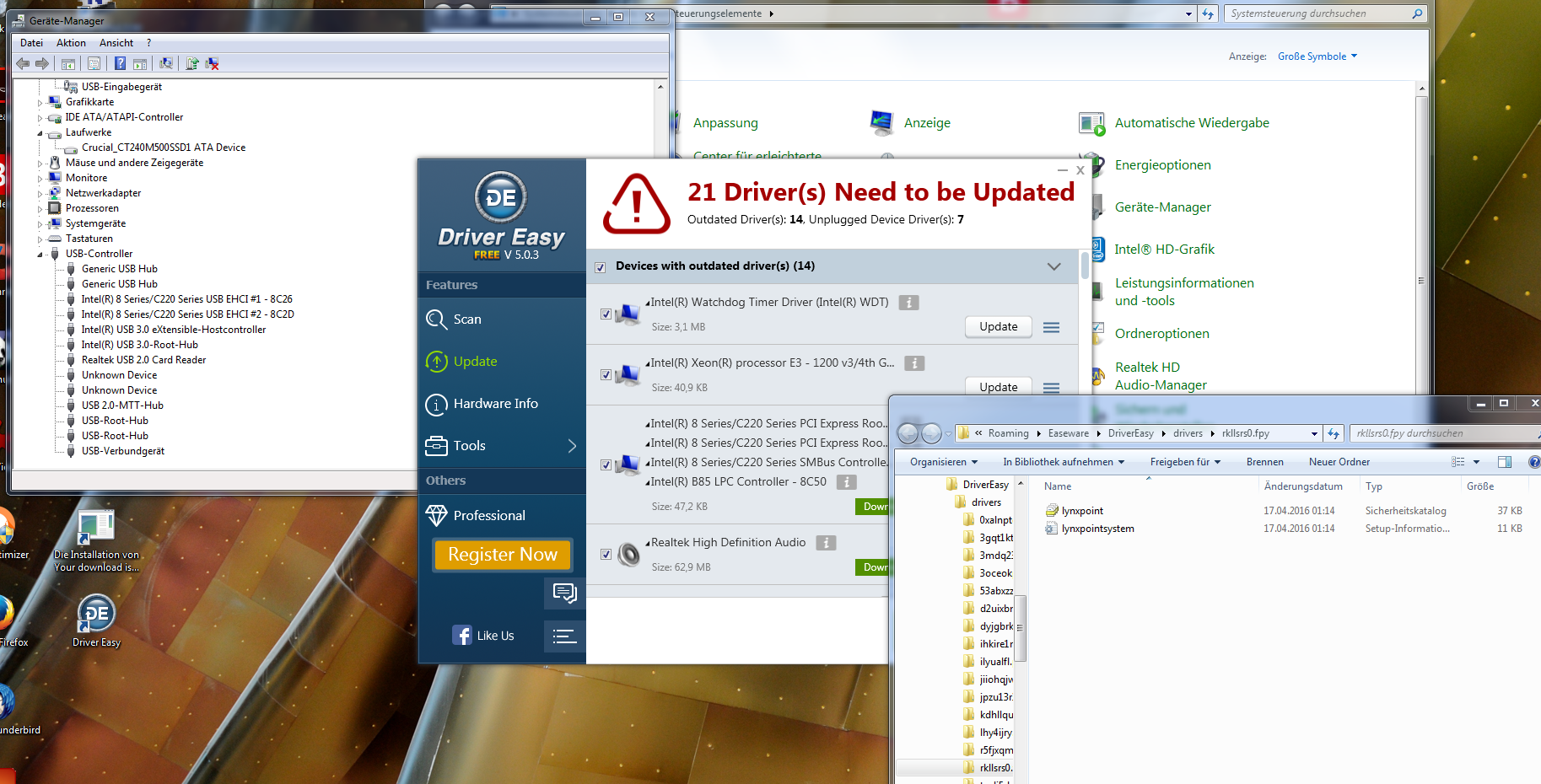Collapse the outdated drivers section chevron
Image resolution: width=1541 pixels, height=784 pixels.
tap(1053, 266)
